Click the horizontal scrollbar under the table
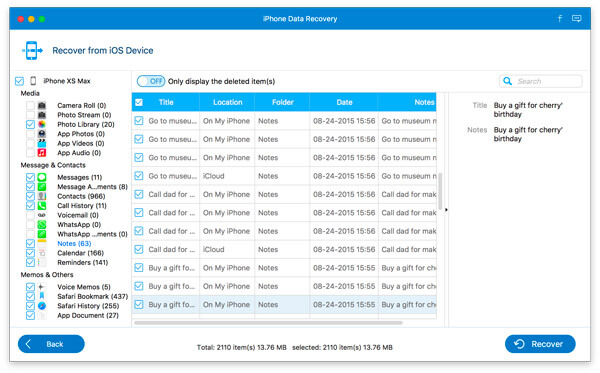Screen dimensions: 600x373 click(268, 323)
